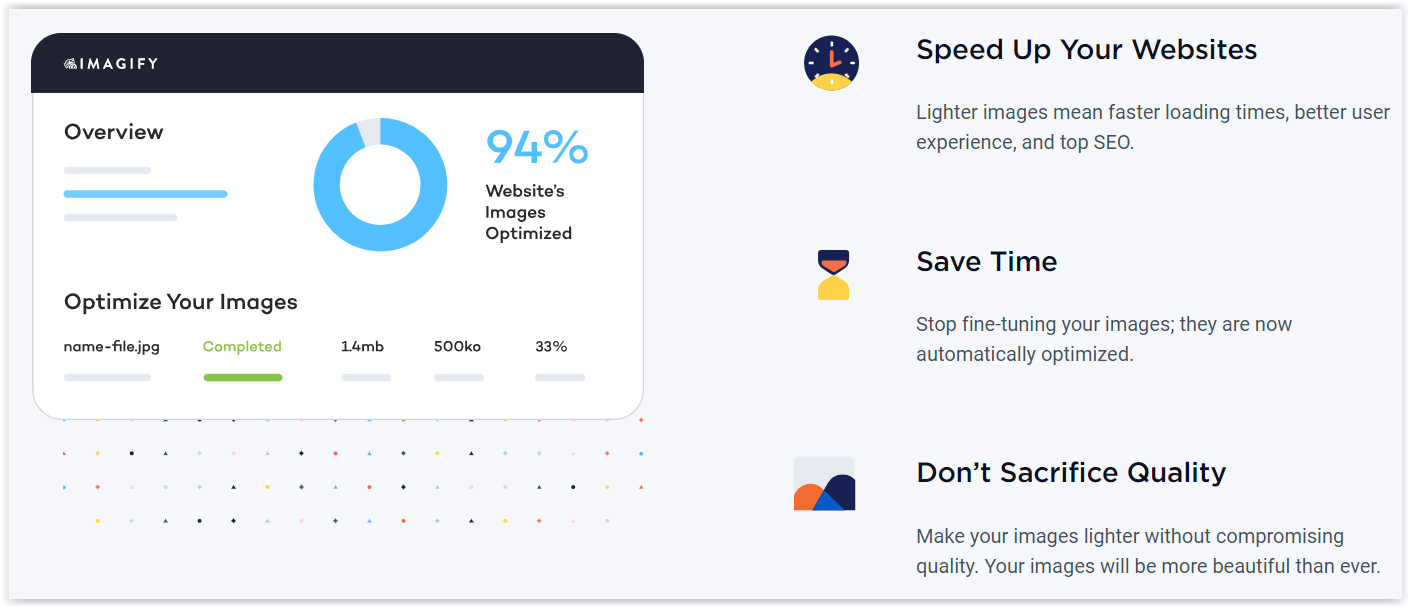Select the Don't Sacrifice Quality heading

tap(1071, 472)
